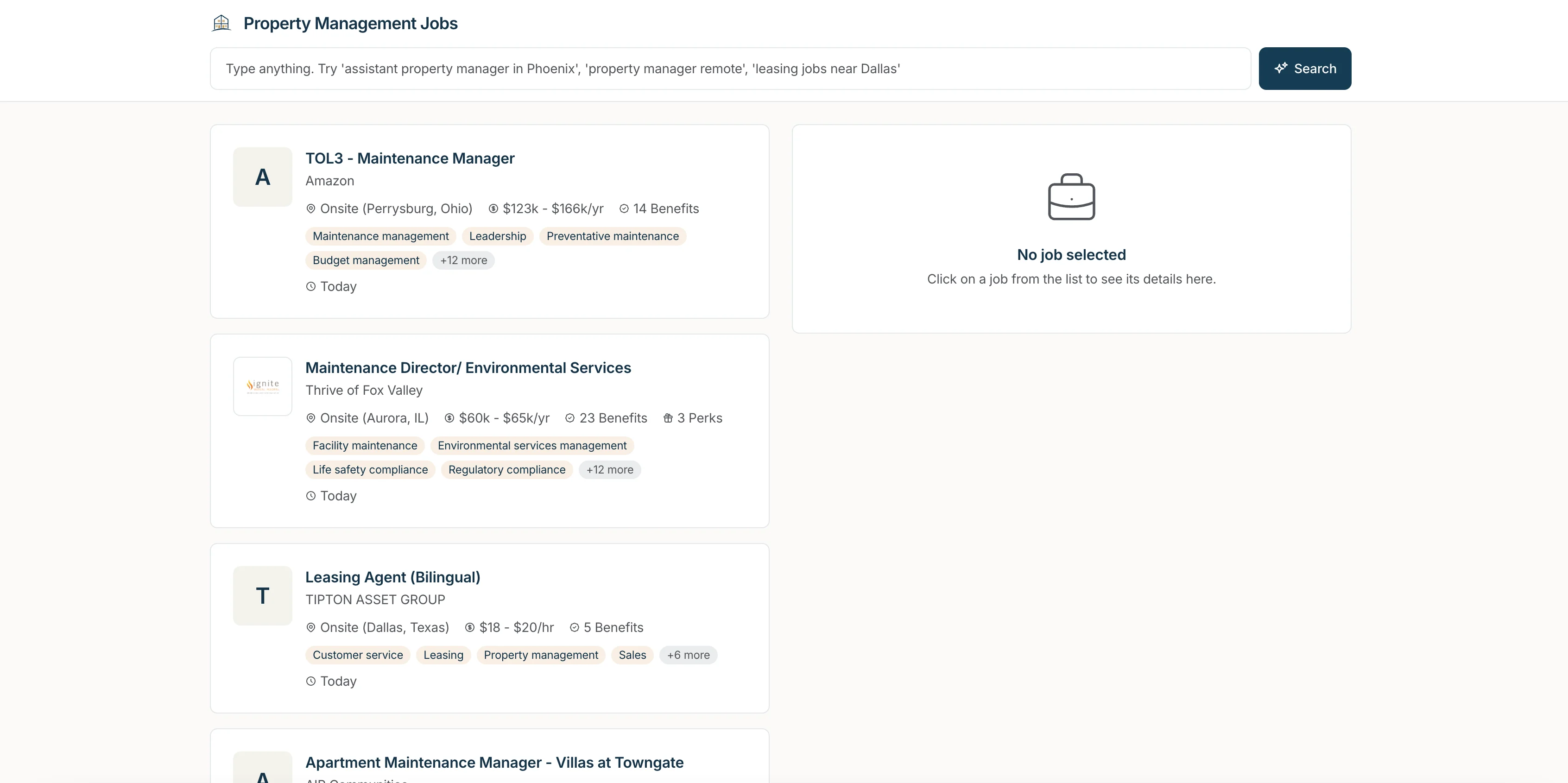Click the sparkle icon inside Search button
The image size is (1568, 783).
(x=1281, y=68)
